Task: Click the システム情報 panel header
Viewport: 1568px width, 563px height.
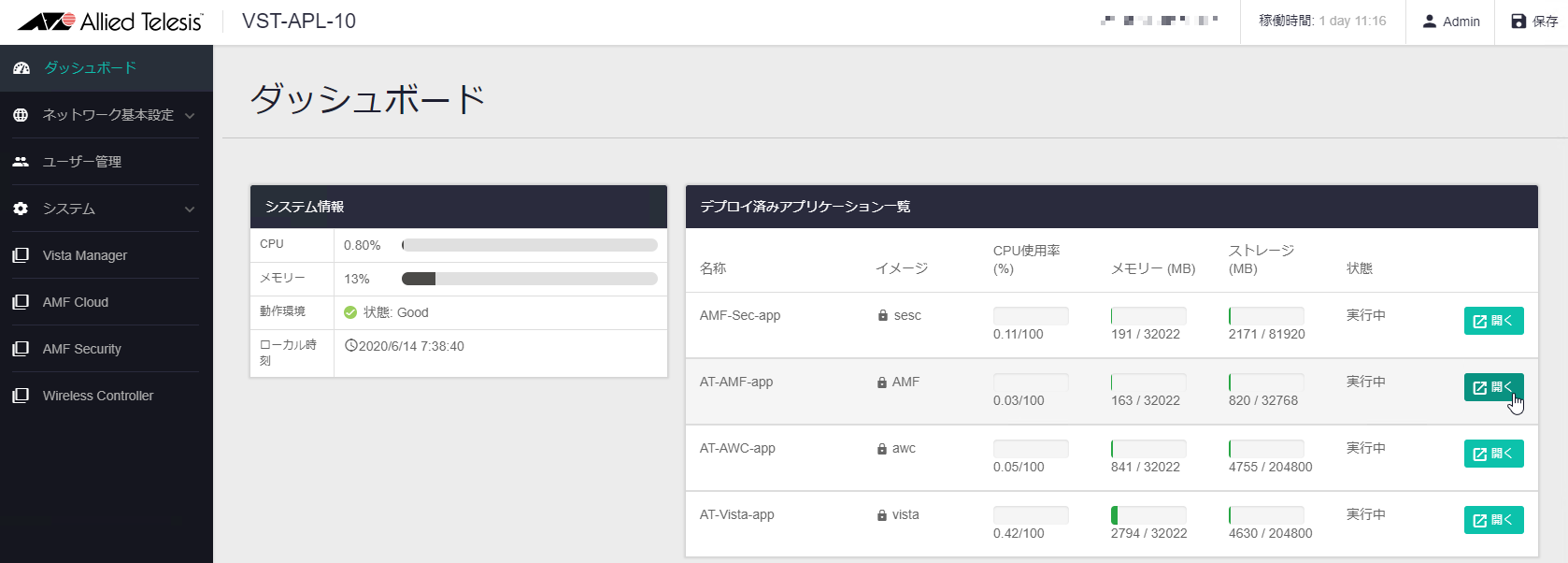Action: click(x=459, y=207)
